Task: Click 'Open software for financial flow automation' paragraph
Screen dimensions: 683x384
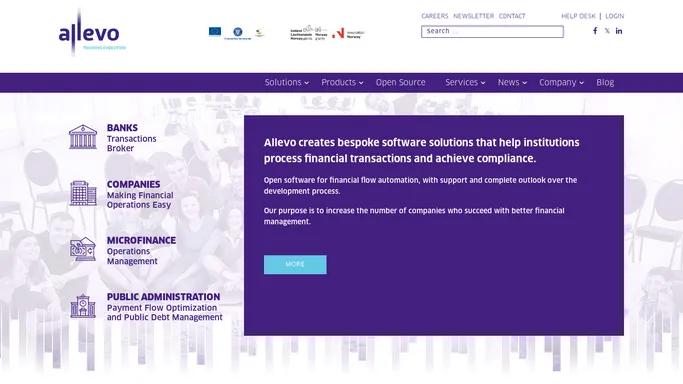Action: point(420,185)
